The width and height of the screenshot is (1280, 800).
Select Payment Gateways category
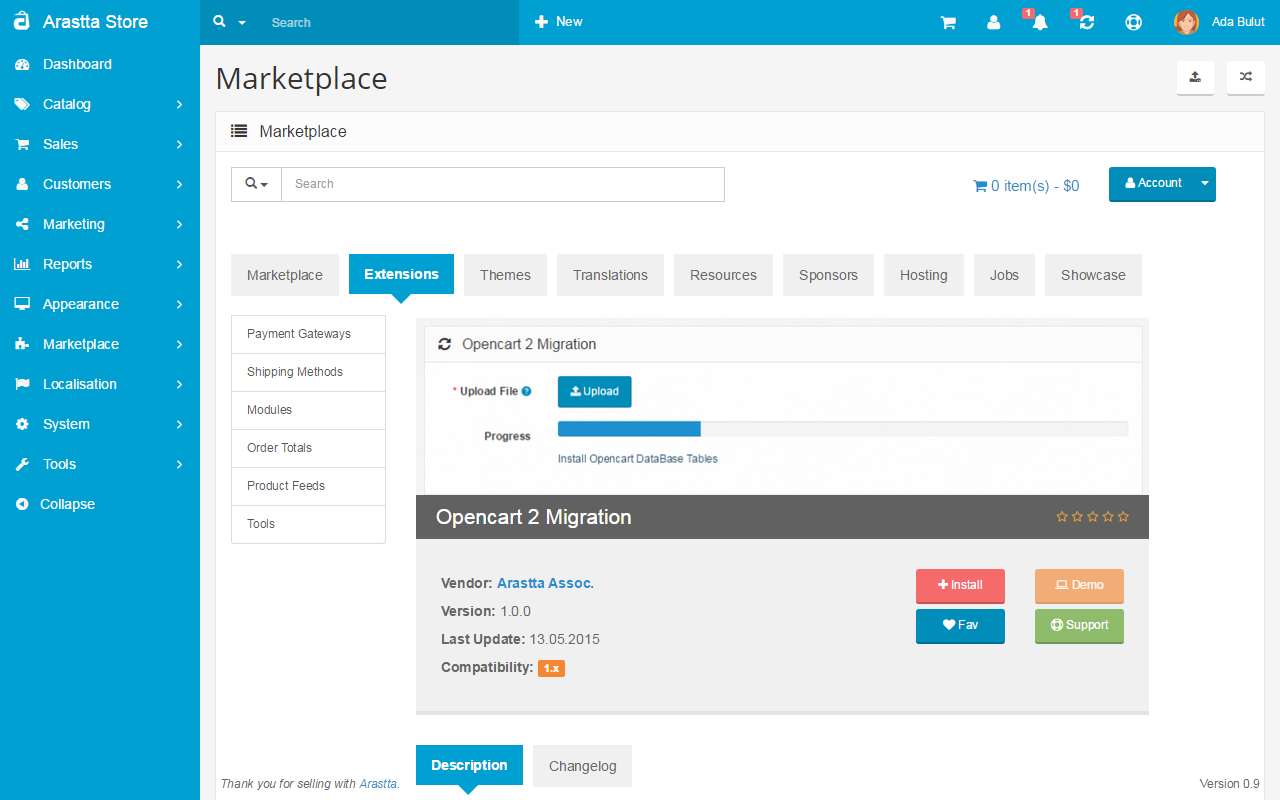point(308,334)
